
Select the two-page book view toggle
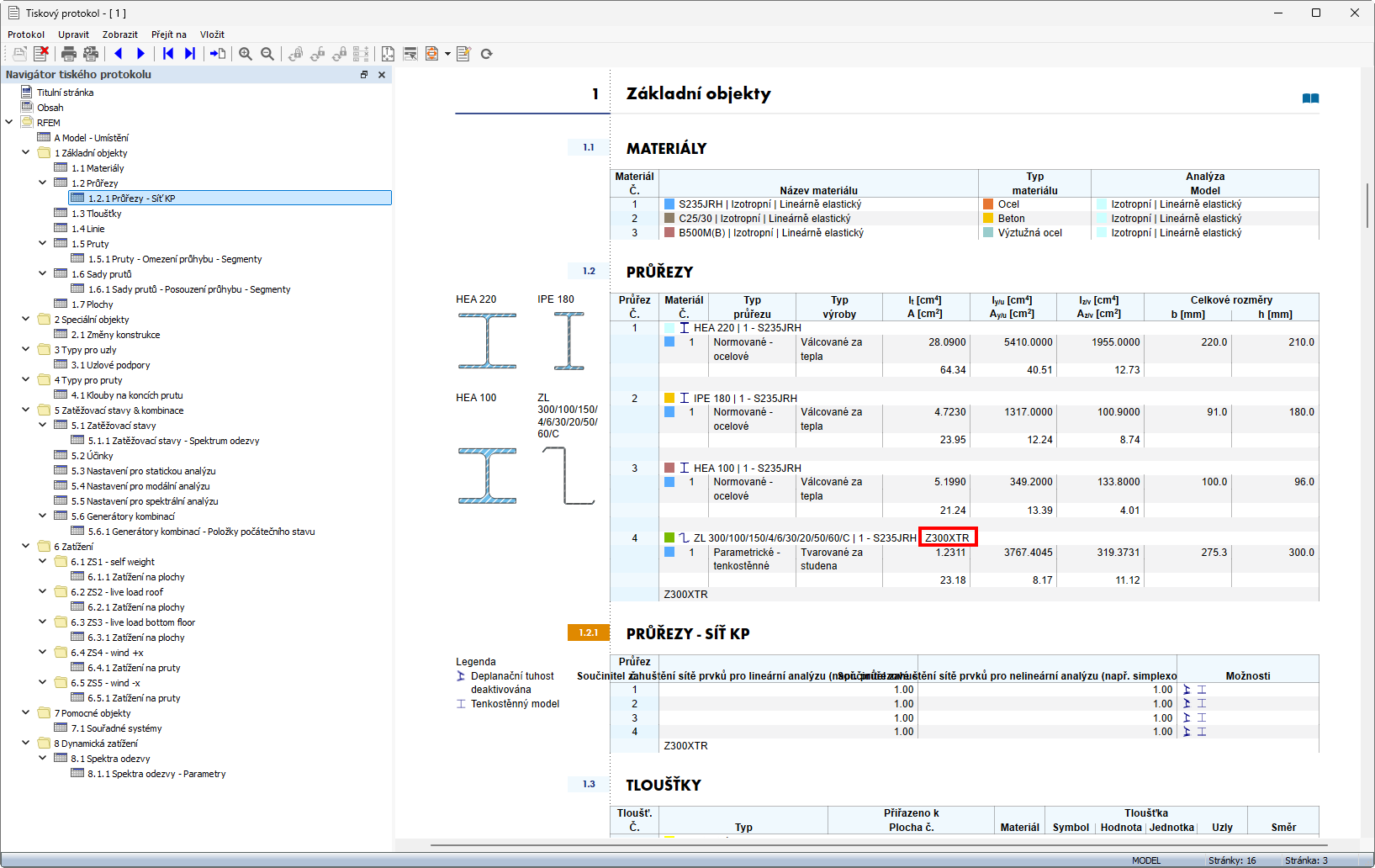coord(1310,98)
